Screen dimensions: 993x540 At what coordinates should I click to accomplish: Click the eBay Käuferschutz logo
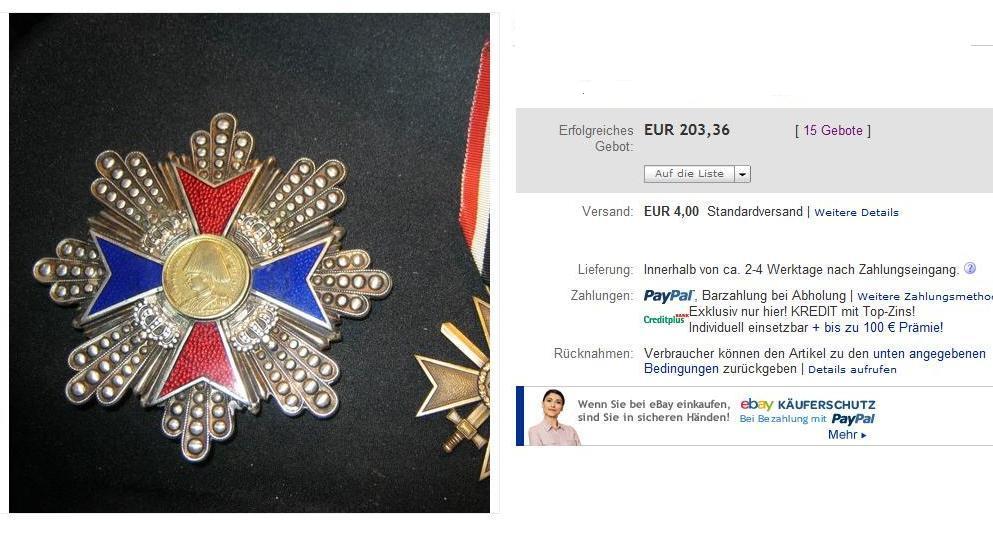[x=807, y=404]
